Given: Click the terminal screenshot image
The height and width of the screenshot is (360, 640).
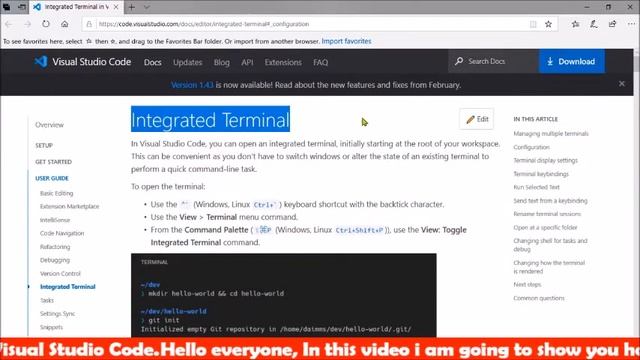Looking at the screenshot, I should [284, 296].
